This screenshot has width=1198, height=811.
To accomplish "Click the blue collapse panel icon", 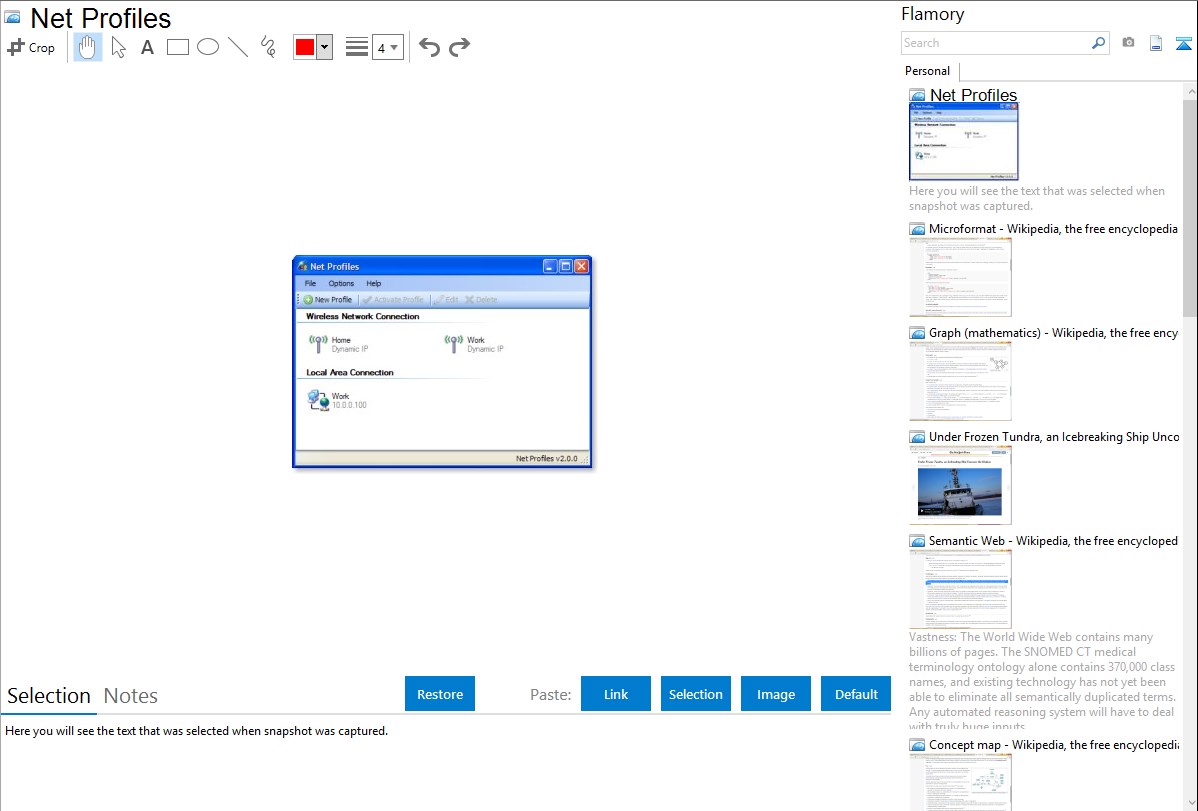I will (x=1183, y=43).
